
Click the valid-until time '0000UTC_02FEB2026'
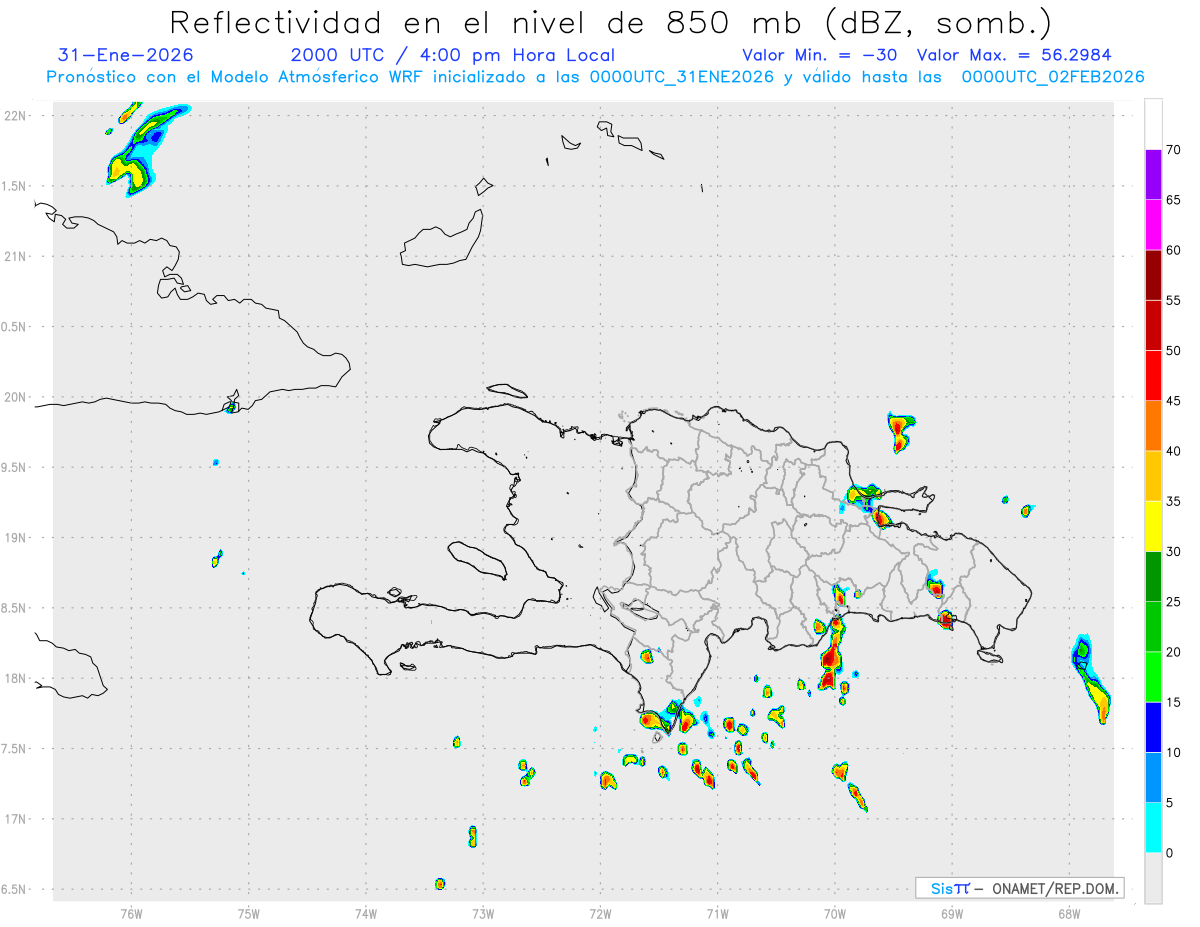point(1052,77)
